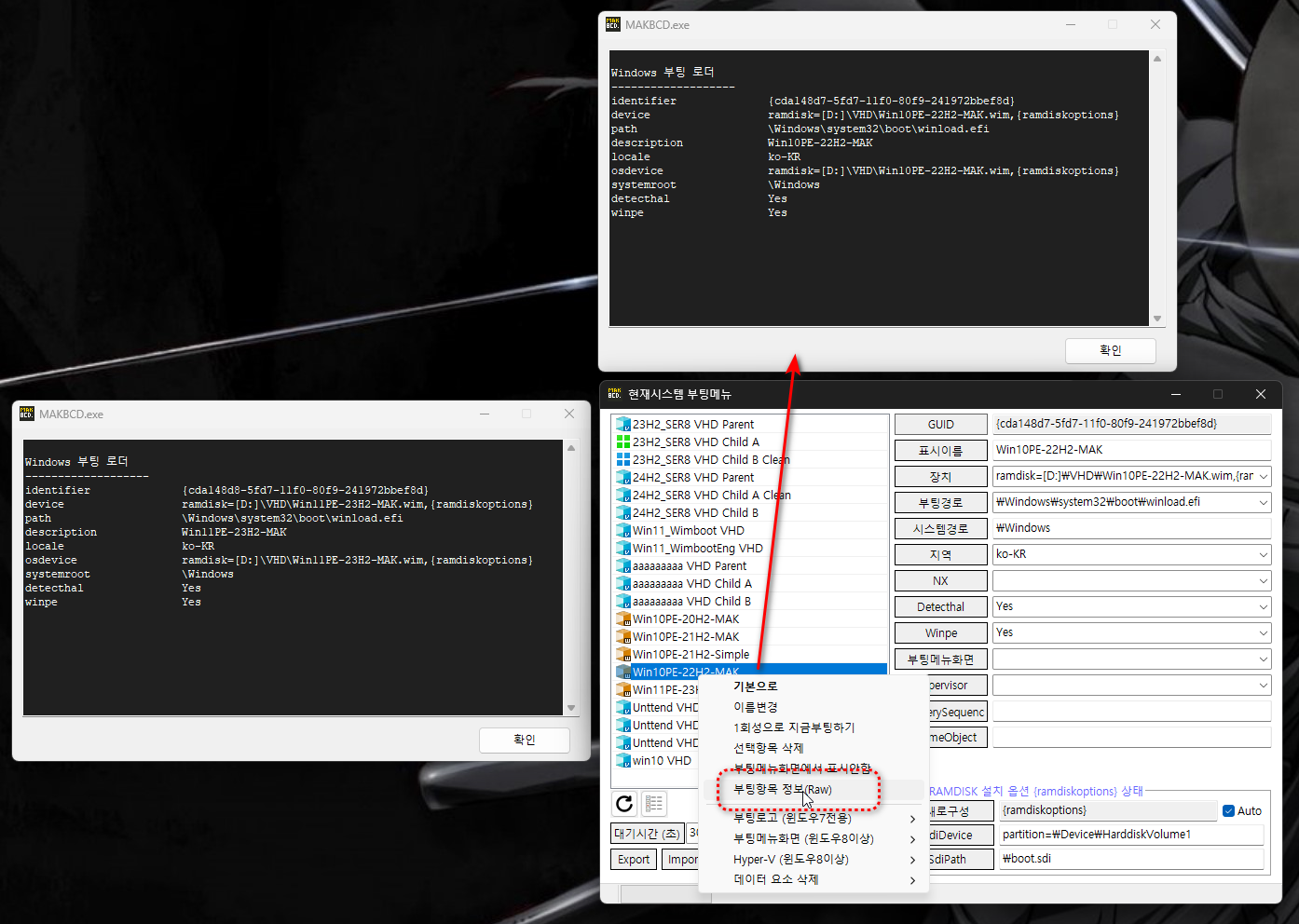Click scroll-up arrow in upper MAKBCD.exe window
Screen dimensions: 1299x924
pyautogui.click(x=1157, y=59)
